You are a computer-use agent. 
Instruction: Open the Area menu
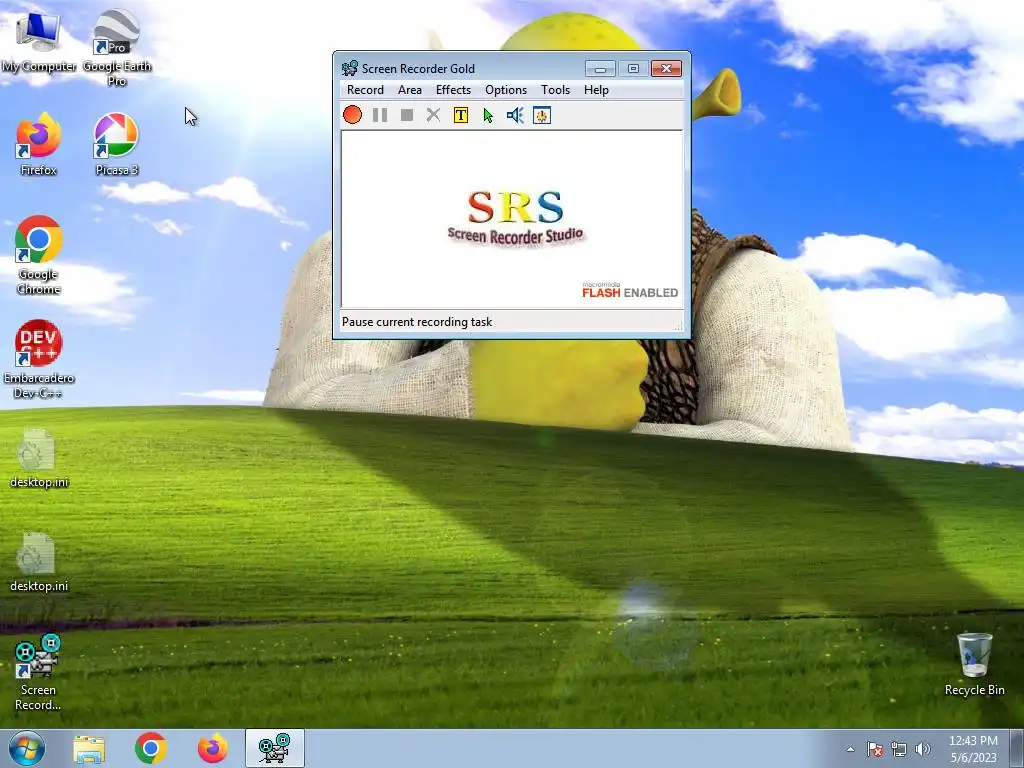409,90
